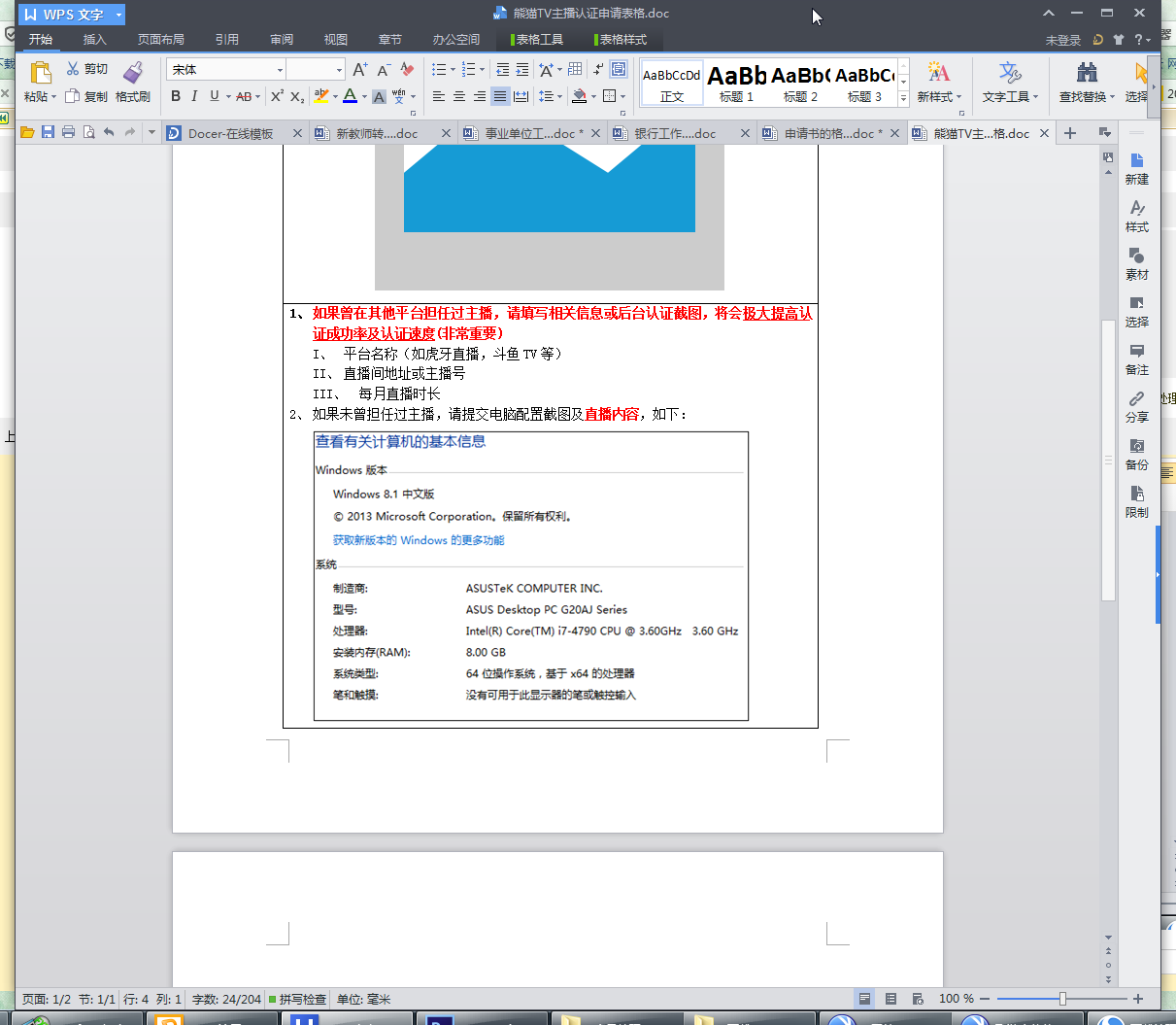Toggle the 拼写检查 spell check status
The width and height of the screenshot is (1176, 1025).
coord(297,999)
